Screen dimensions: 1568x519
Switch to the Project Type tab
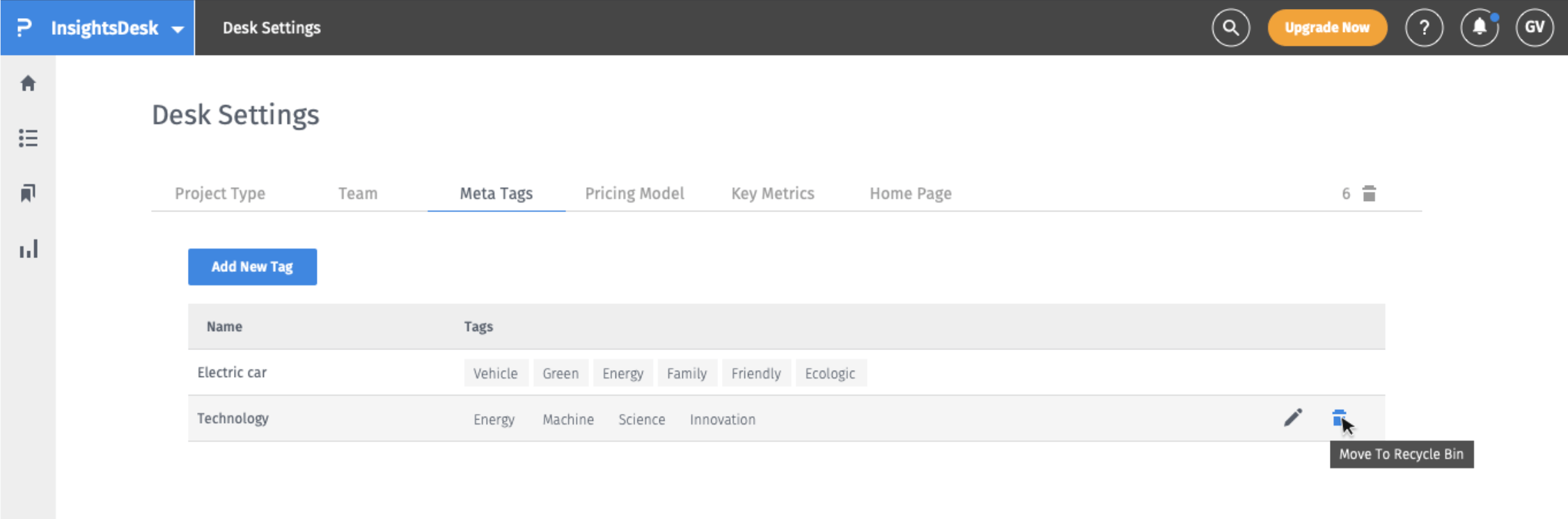220,193
